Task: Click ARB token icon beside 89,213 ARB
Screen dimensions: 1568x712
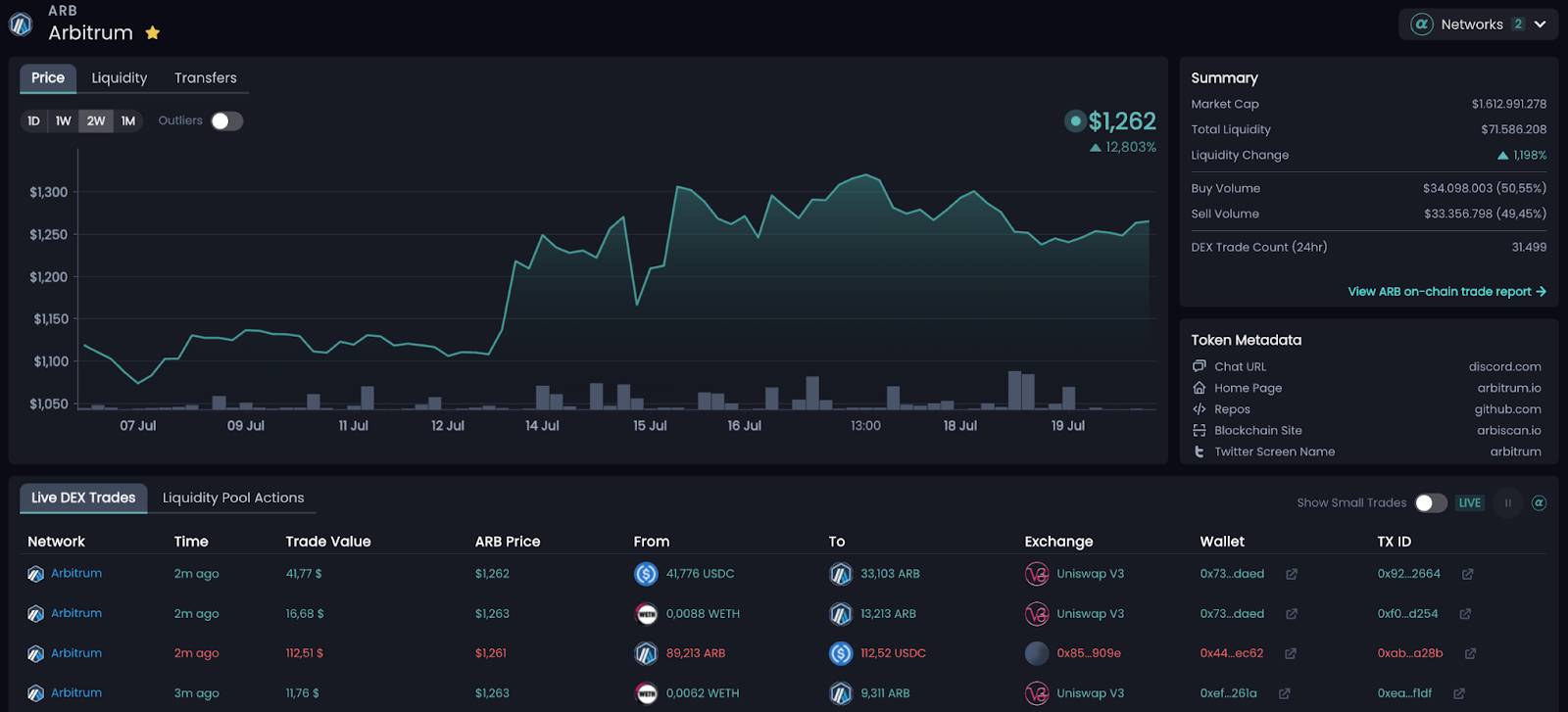Action: coord(646,653)
